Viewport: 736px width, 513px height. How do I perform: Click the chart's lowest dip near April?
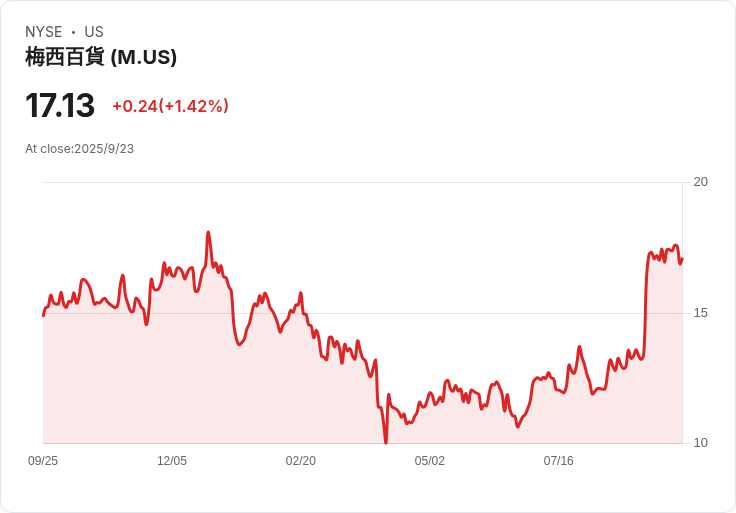point(386,440)
